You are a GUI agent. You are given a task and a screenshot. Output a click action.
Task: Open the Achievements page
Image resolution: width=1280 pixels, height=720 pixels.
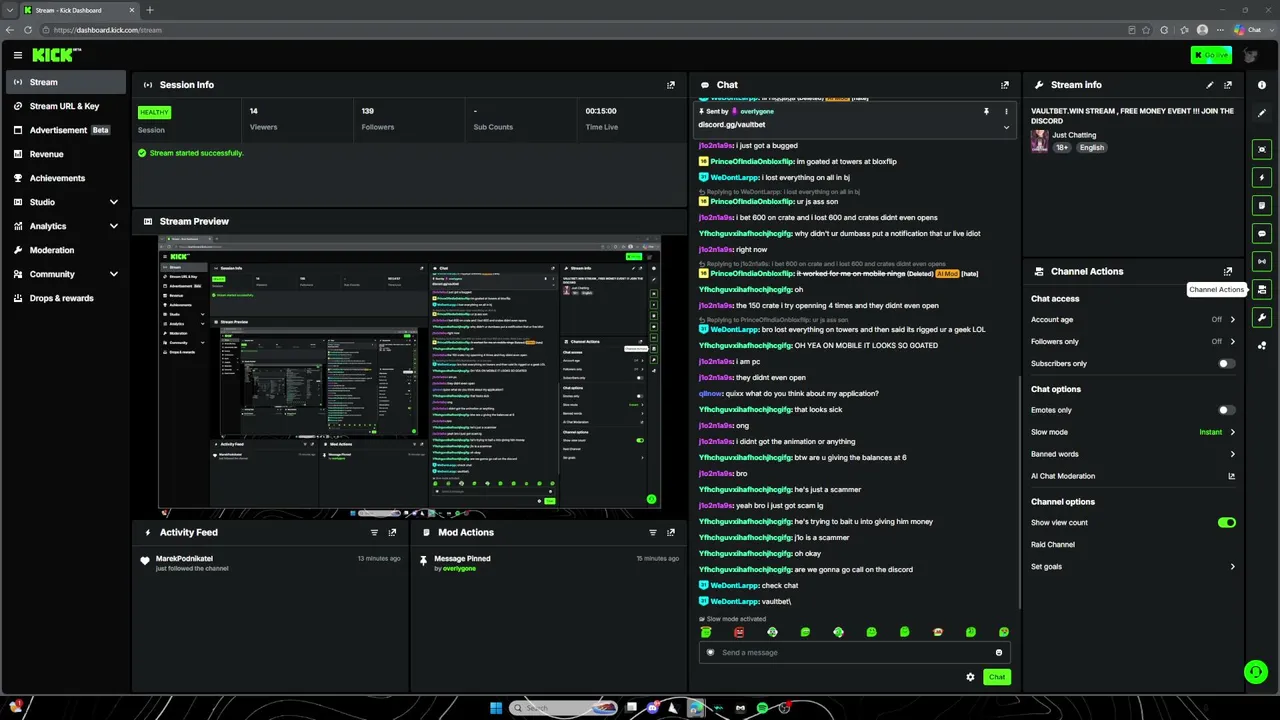pyautogui.click(x=64, y=178)
